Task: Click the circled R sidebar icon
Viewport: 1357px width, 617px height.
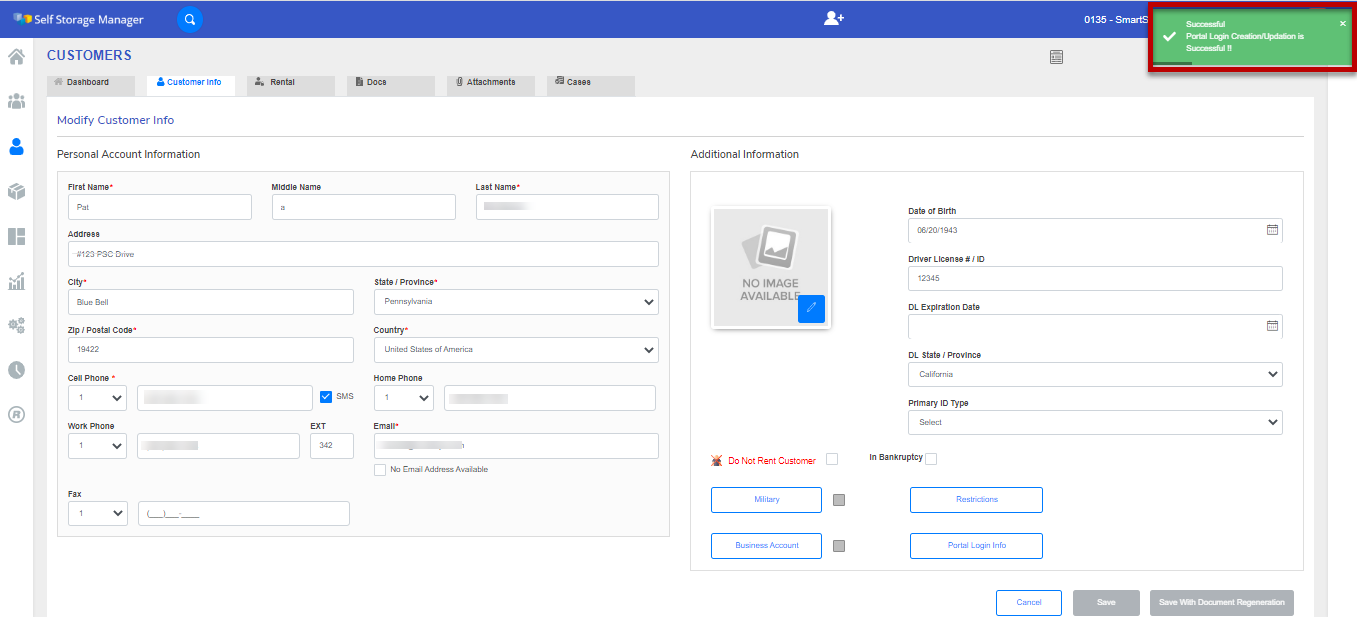Action: tap(16, 414)
